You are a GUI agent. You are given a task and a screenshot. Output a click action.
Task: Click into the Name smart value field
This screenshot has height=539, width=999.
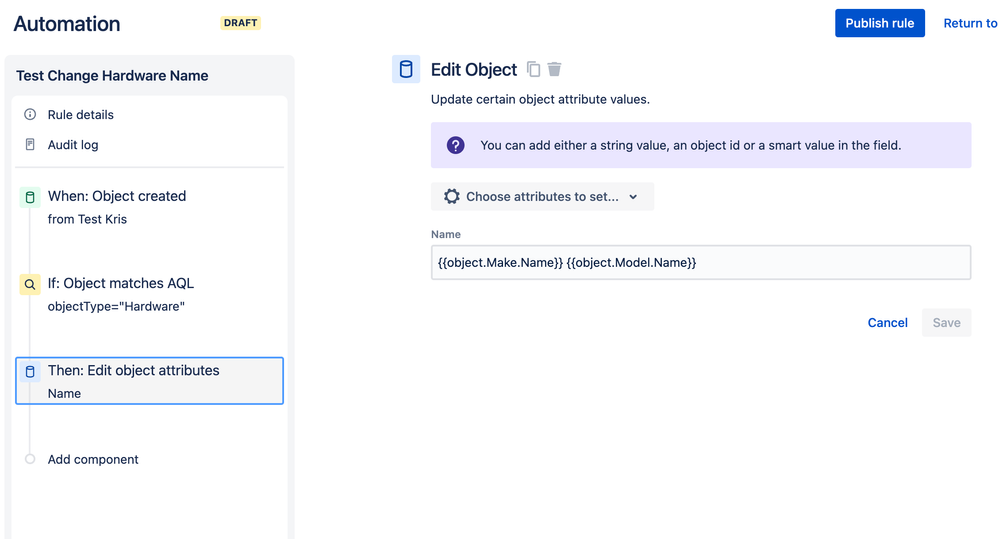coord(701,262)
